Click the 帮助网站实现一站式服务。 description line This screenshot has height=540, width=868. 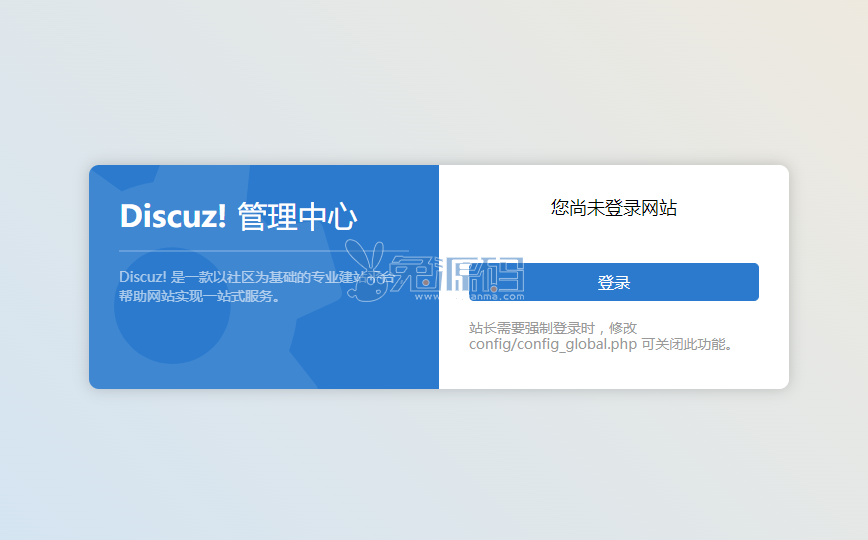click(200, 296)
